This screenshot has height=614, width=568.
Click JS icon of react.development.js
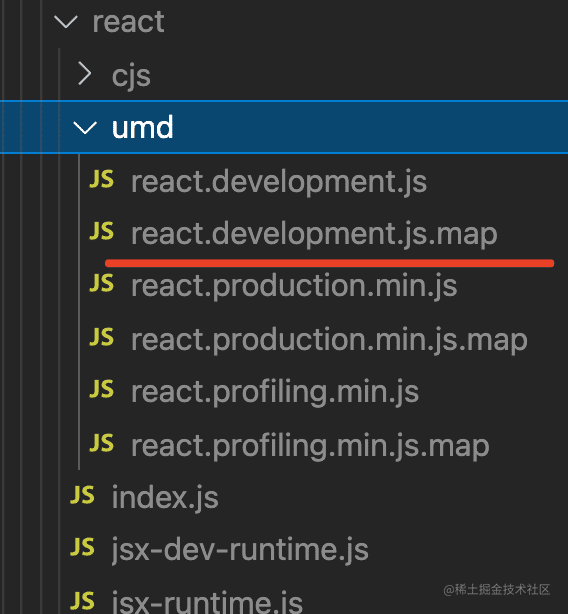point(101,179)
